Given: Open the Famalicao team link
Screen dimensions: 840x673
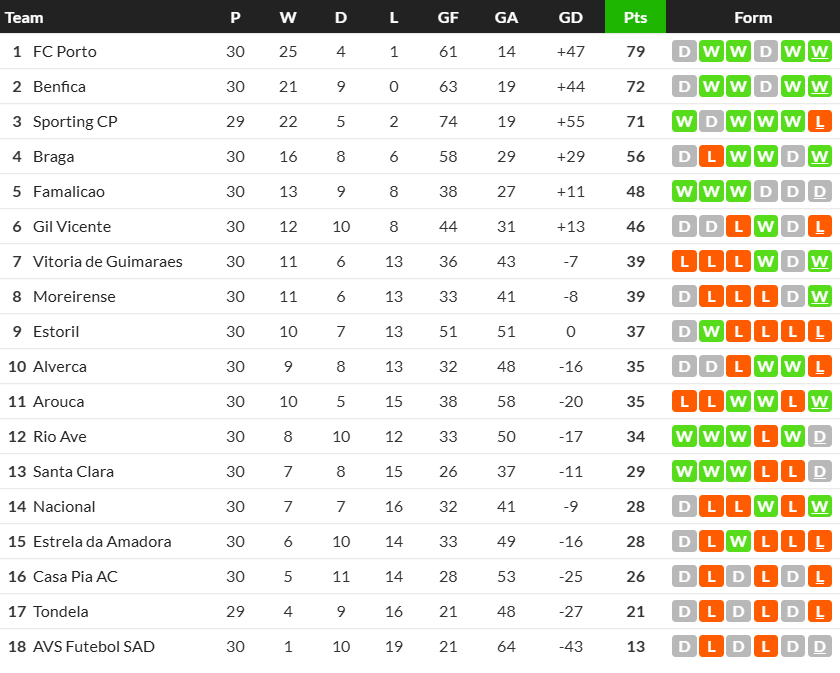Looking at the screenshot, I should [68, 192].
